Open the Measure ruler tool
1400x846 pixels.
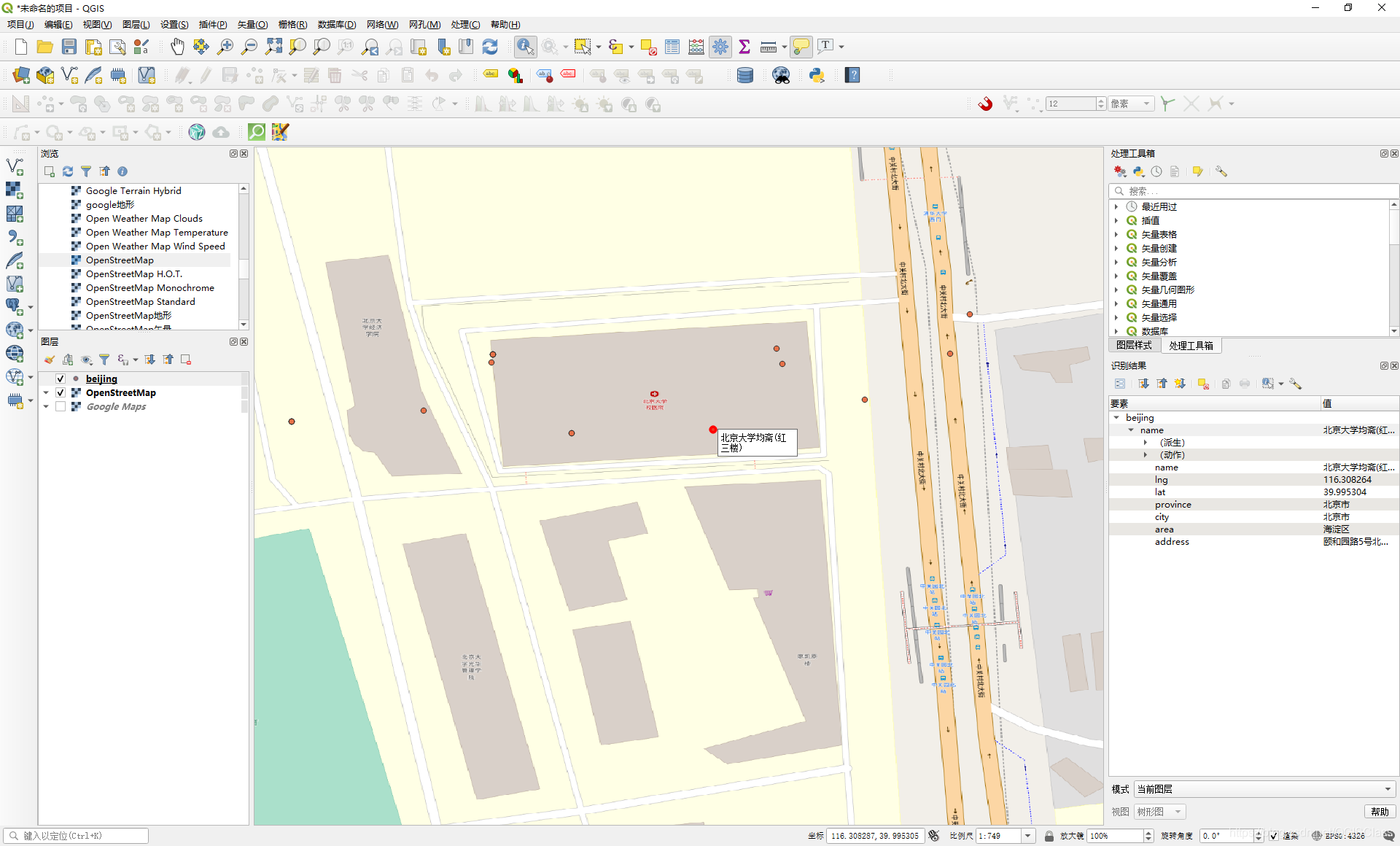point(768,47)
